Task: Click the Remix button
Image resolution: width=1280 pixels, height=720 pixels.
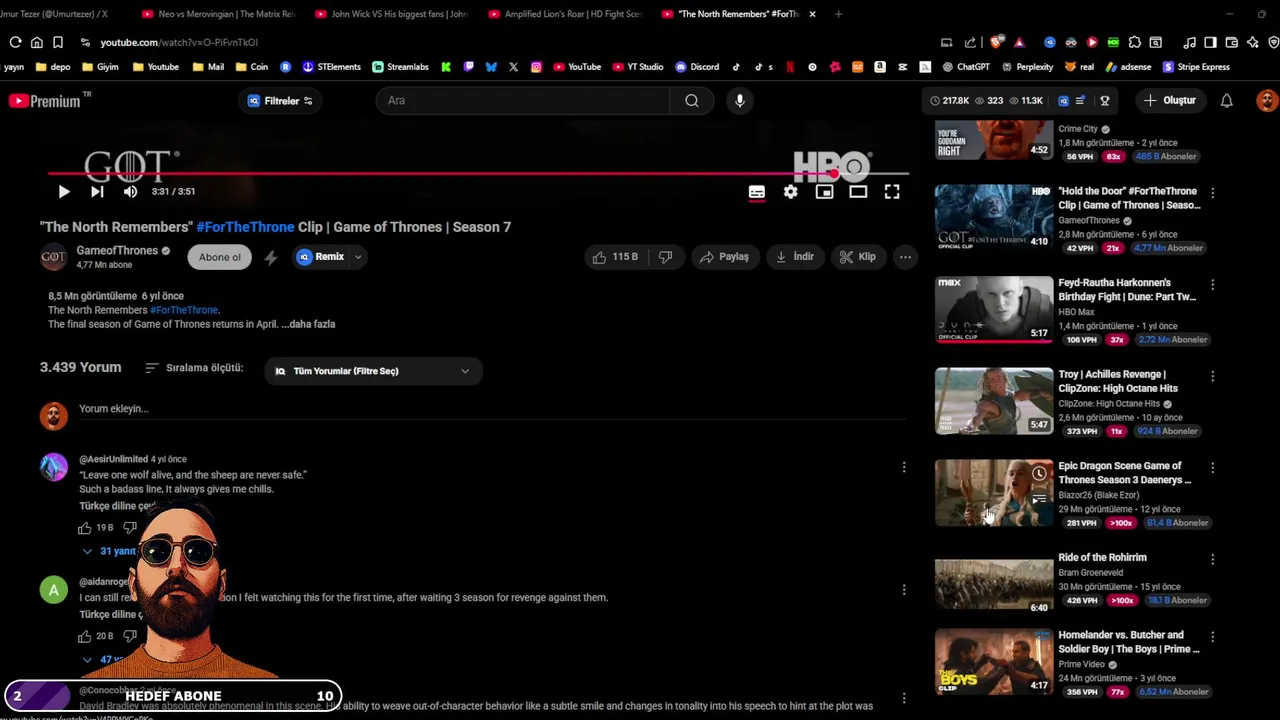Action: [x=321, y=257]
